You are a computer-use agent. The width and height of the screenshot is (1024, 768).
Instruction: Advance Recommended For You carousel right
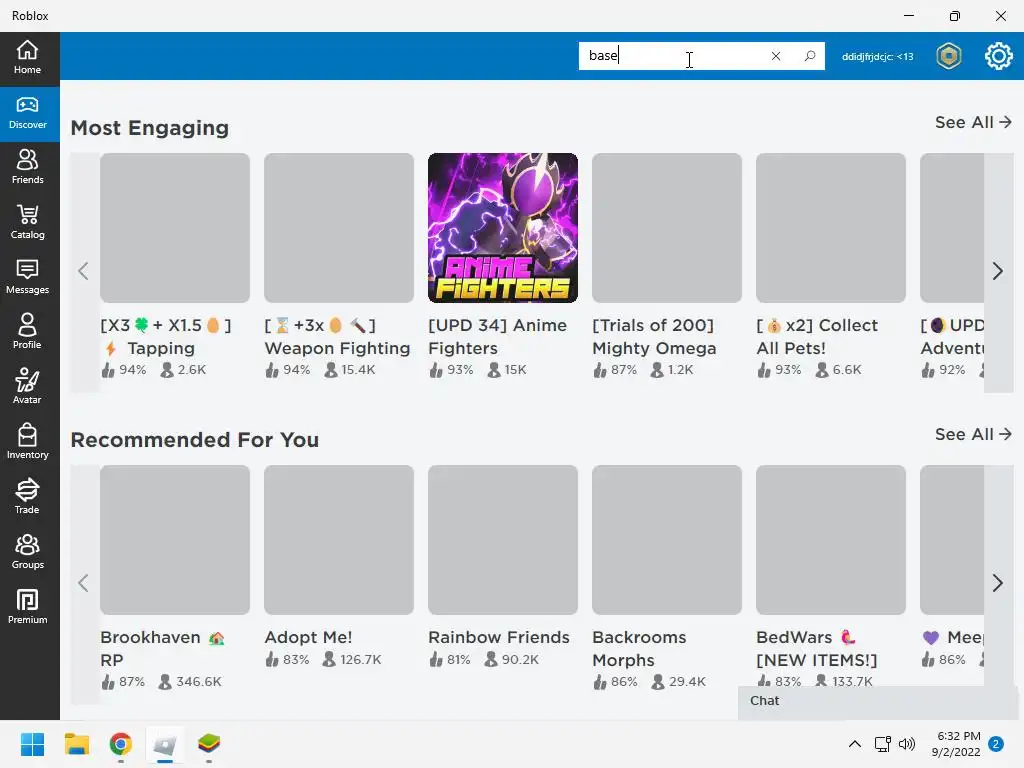point(998,583)
